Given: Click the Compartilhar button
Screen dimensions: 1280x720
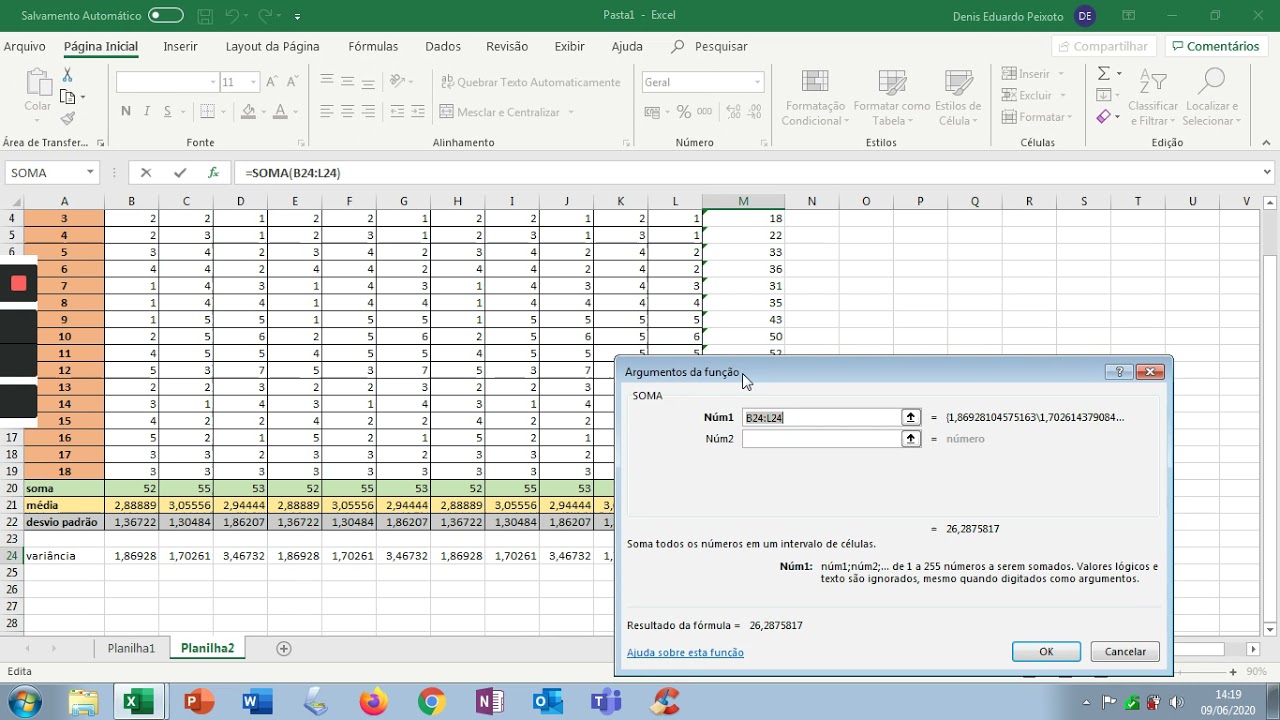Looking at the screenshot, I should coord(1104,46).
